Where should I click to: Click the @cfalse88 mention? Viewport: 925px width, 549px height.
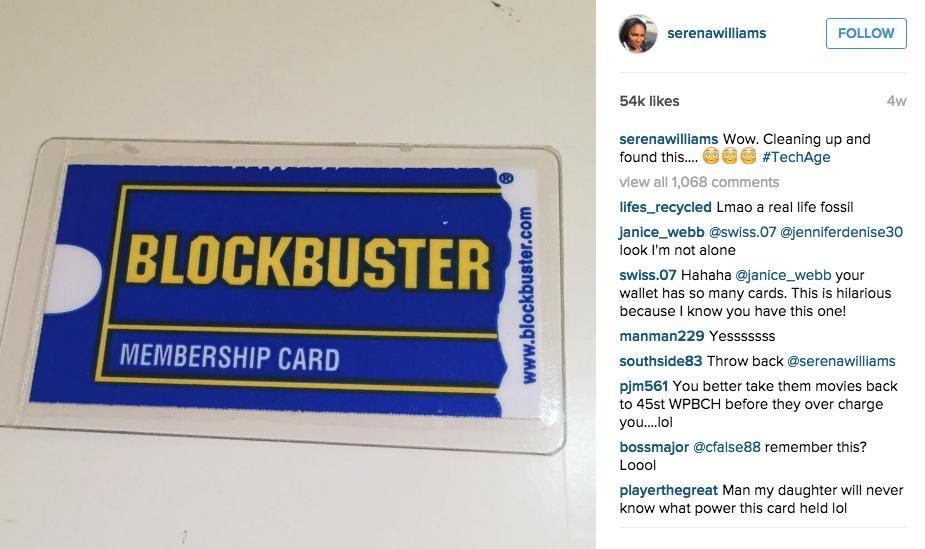pos(726,447)
